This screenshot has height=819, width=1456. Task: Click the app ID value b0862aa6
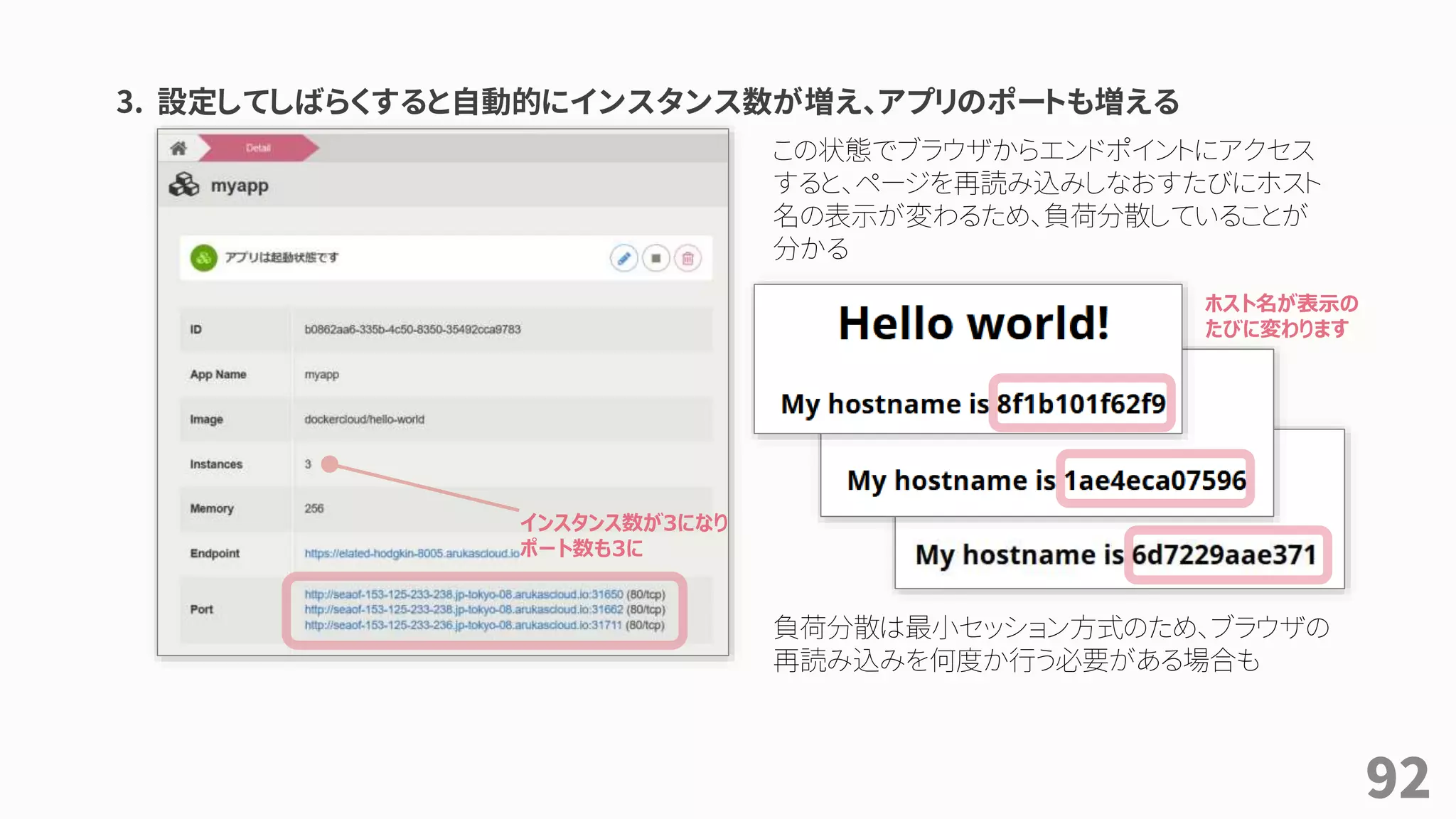click(x=412, y=329)
